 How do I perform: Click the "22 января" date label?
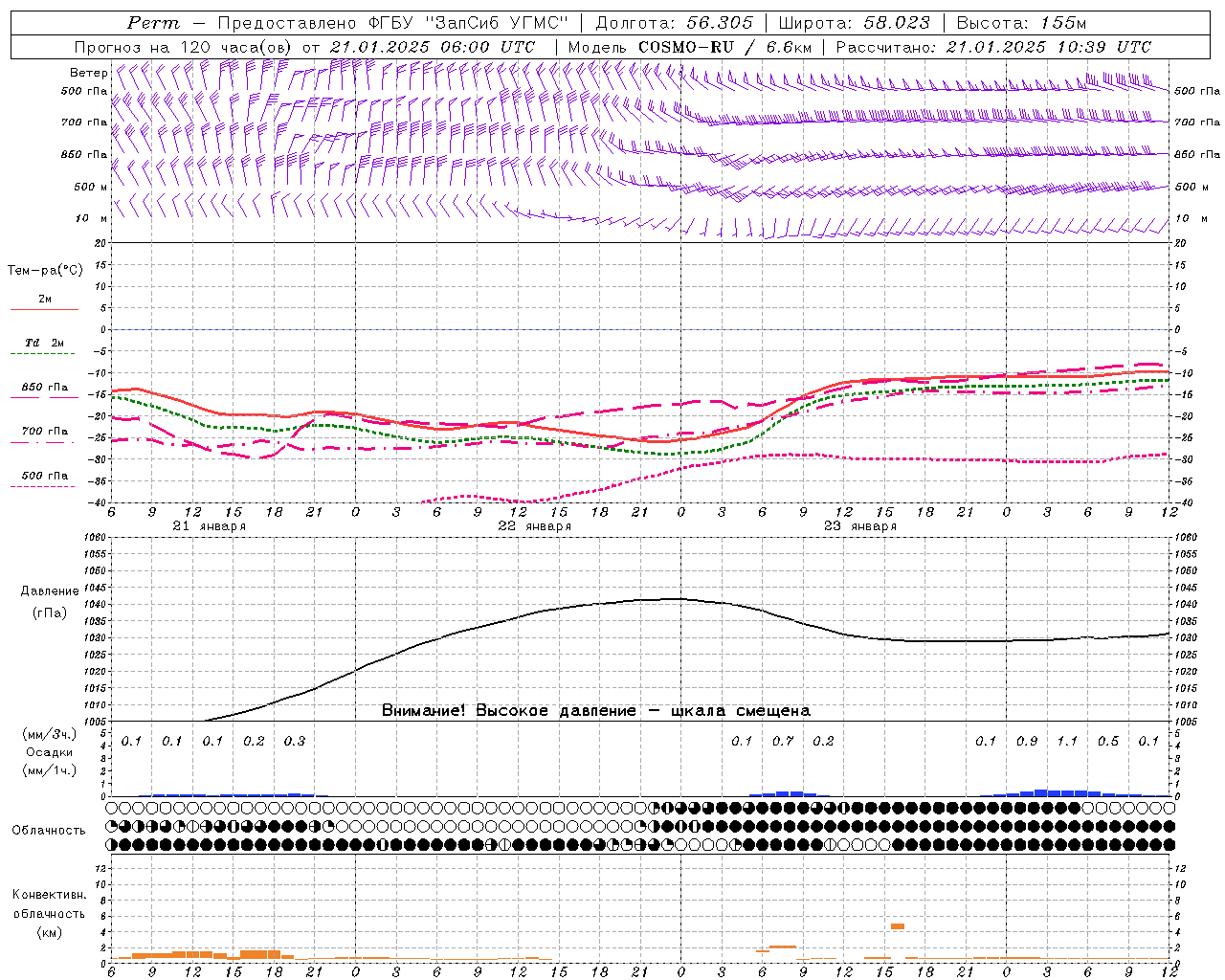[x=535, y=526]
